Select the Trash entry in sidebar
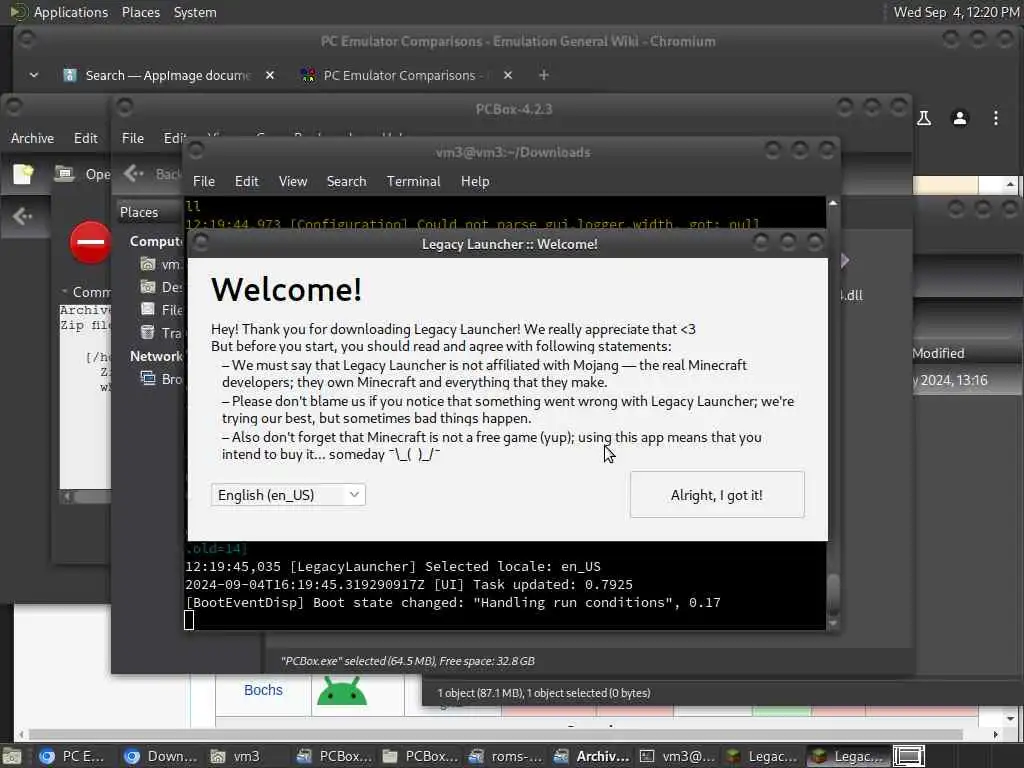The image size is (1024, 768). (160, 333)
